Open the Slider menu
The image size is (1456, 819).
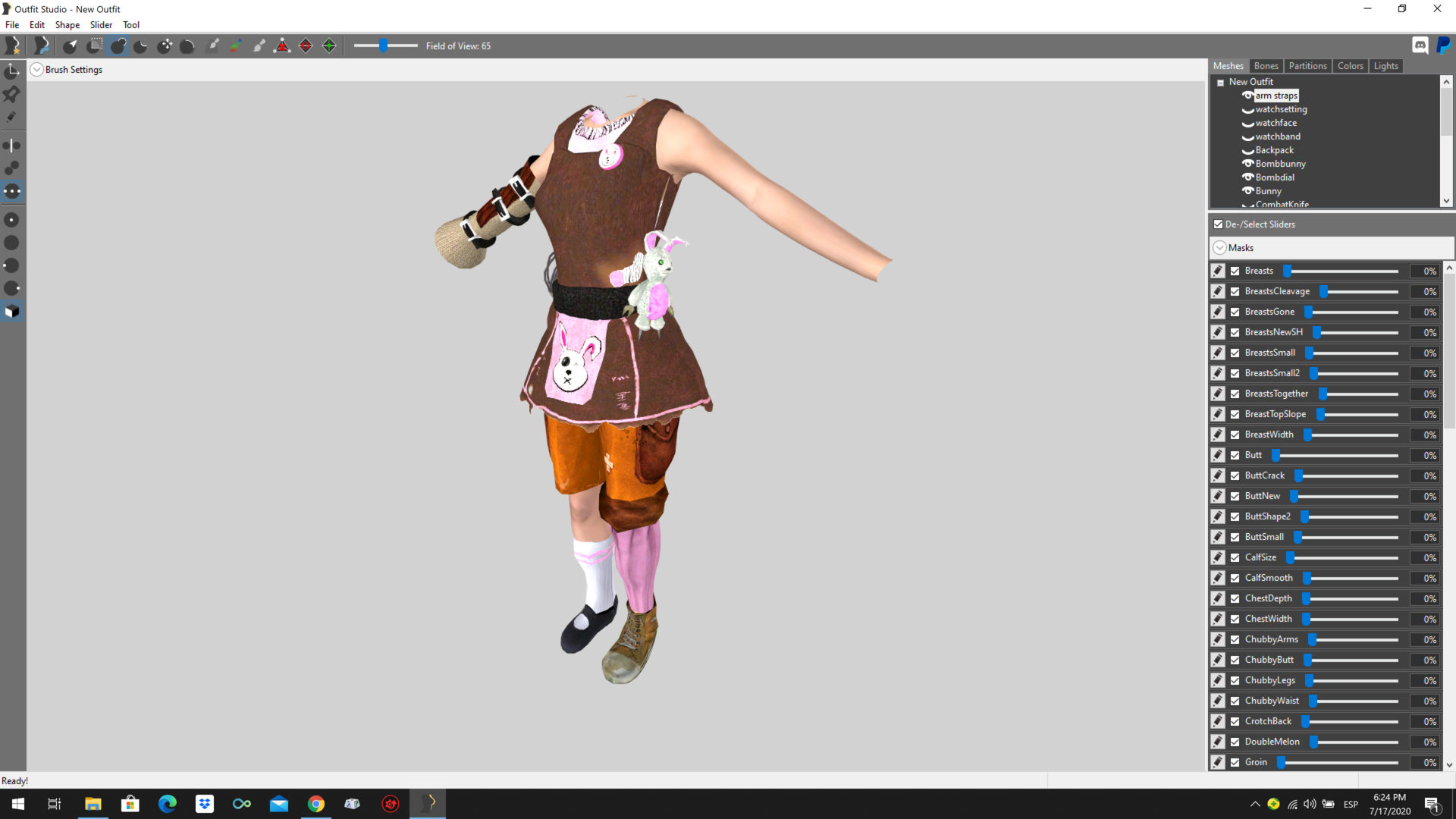pos(102,25)
